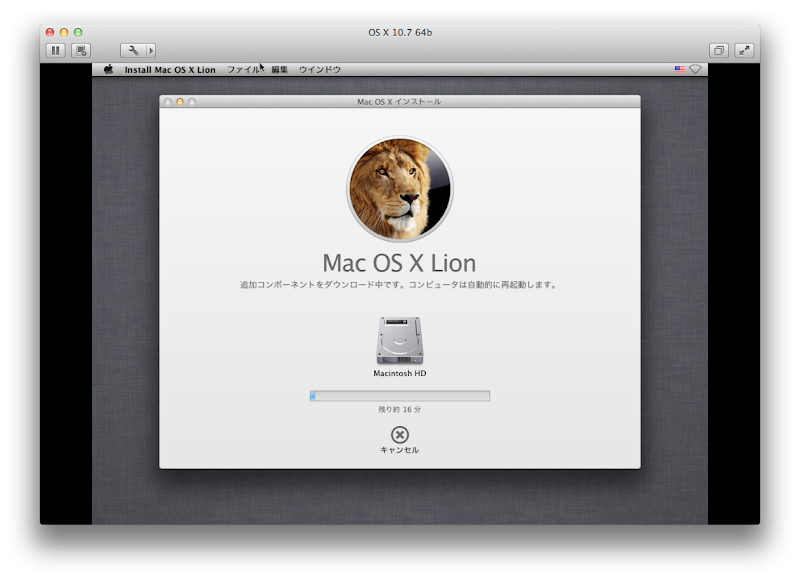
Task: Click the Macintosh HD label
Action: coord(400,373)
